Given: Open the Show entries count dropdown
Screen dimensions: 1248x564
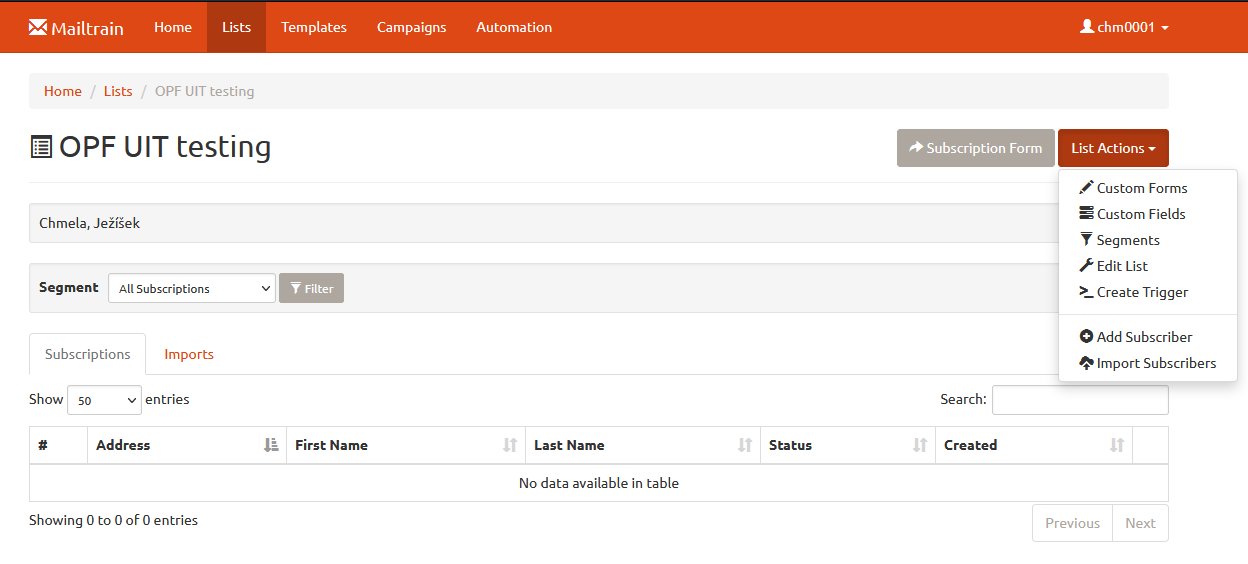Looking at the screenshot, I should point(104,400).
